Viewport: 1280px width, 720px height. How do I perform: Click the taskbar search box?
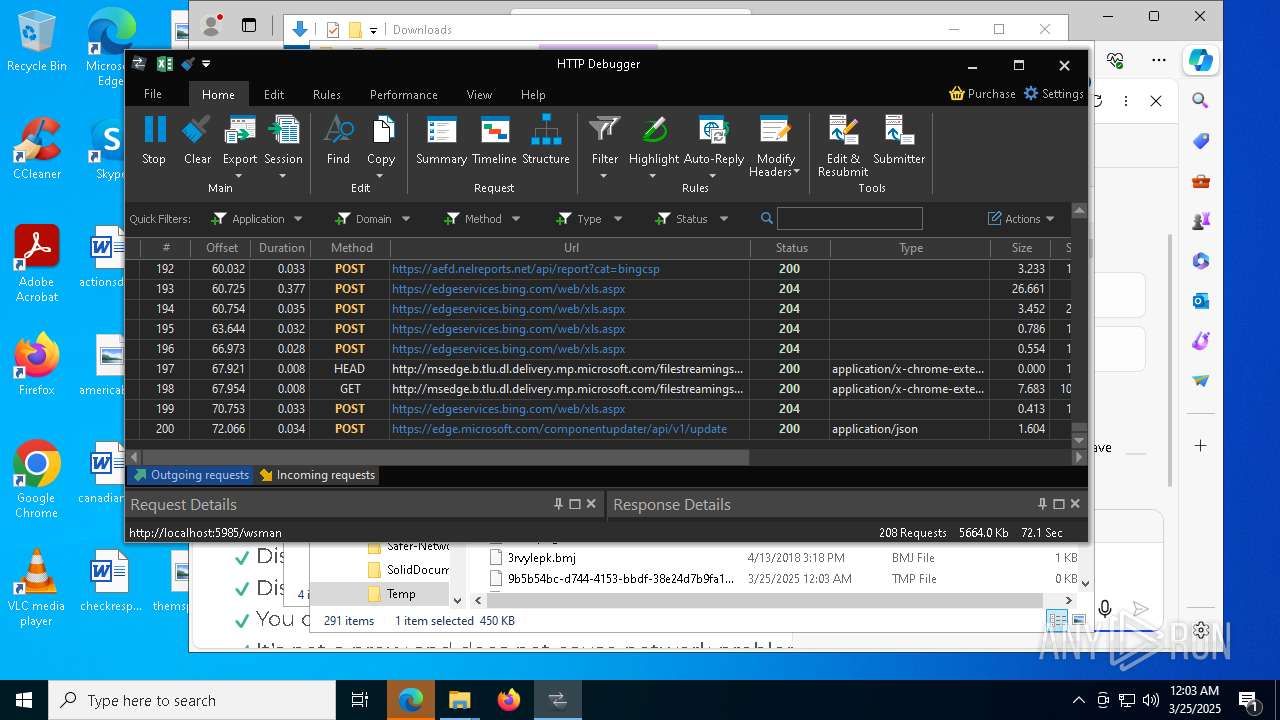click(192, 700)
